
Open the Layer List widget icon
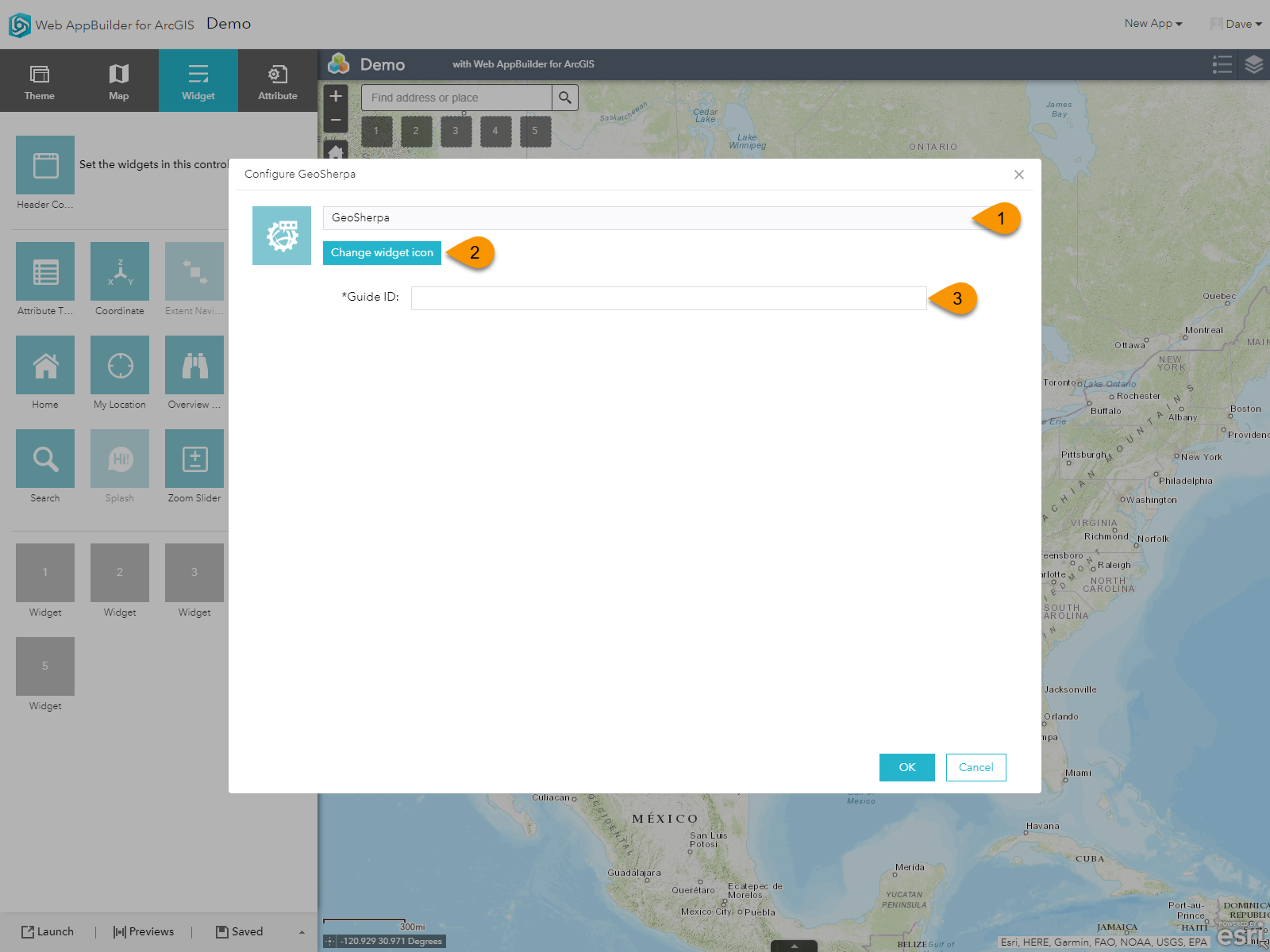pos(1254,65)
